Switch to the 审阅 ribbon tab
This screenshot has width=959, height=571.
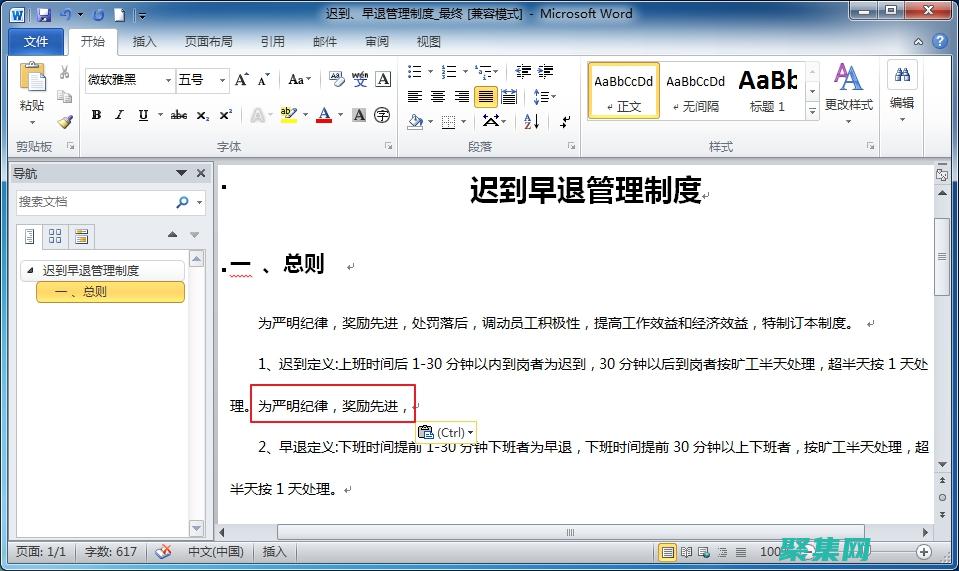(x=377, y=42)
